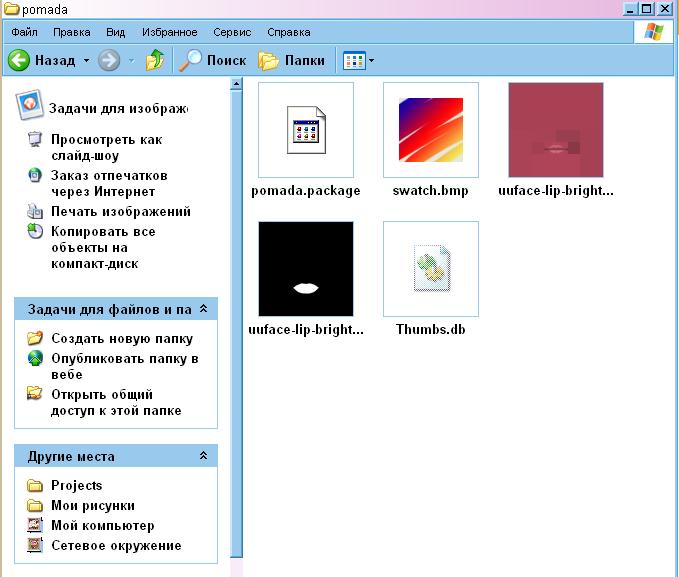
Task: Select the pomada.package file icon
Action: (306, 130)
